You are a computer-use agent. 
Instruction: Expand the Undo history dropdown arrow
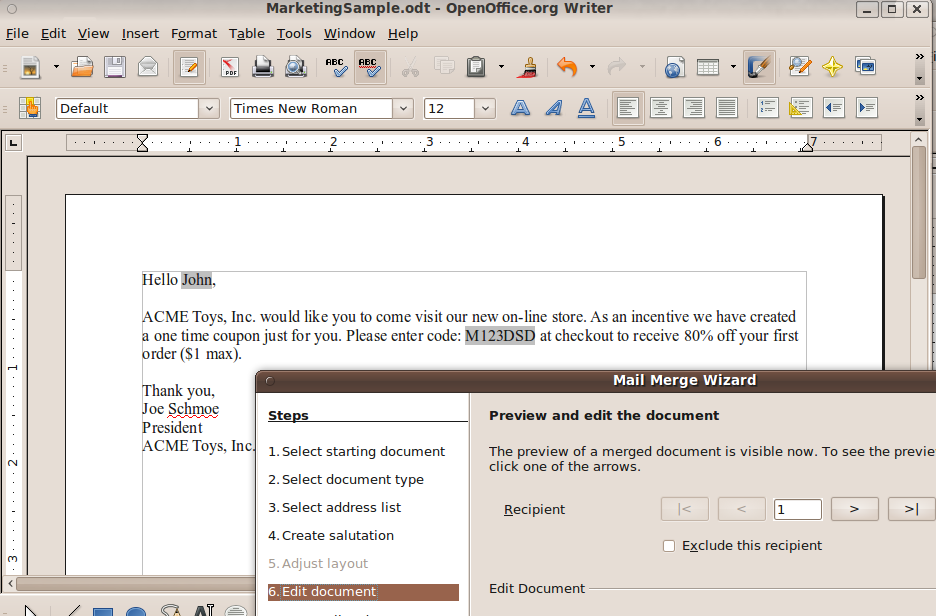click(592, 67)
